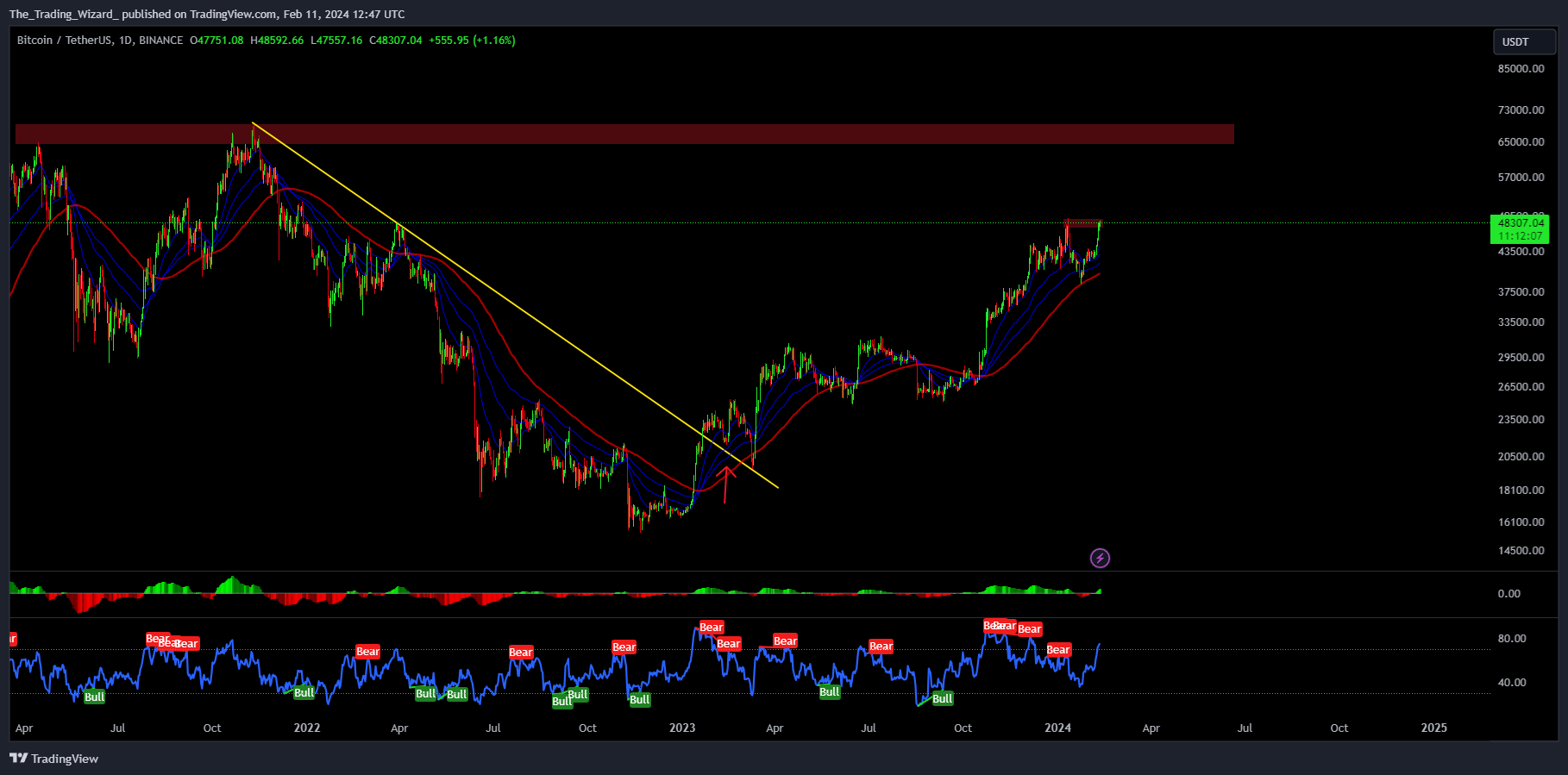Click the 33500.00 price axis label
Viewport: 1568px width, 775px height.
(x=1521, y=322)
